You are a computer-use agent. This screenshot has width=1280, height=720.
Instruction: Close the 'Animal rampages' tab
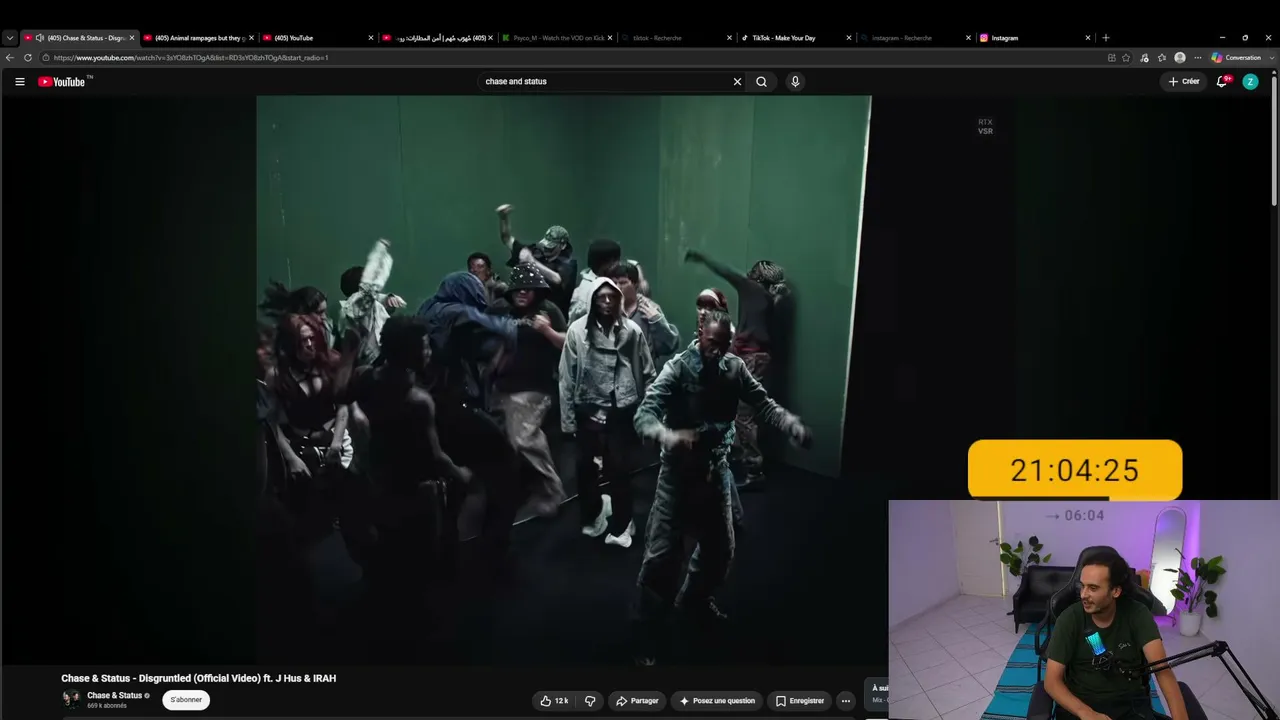[x=251, y=38]
